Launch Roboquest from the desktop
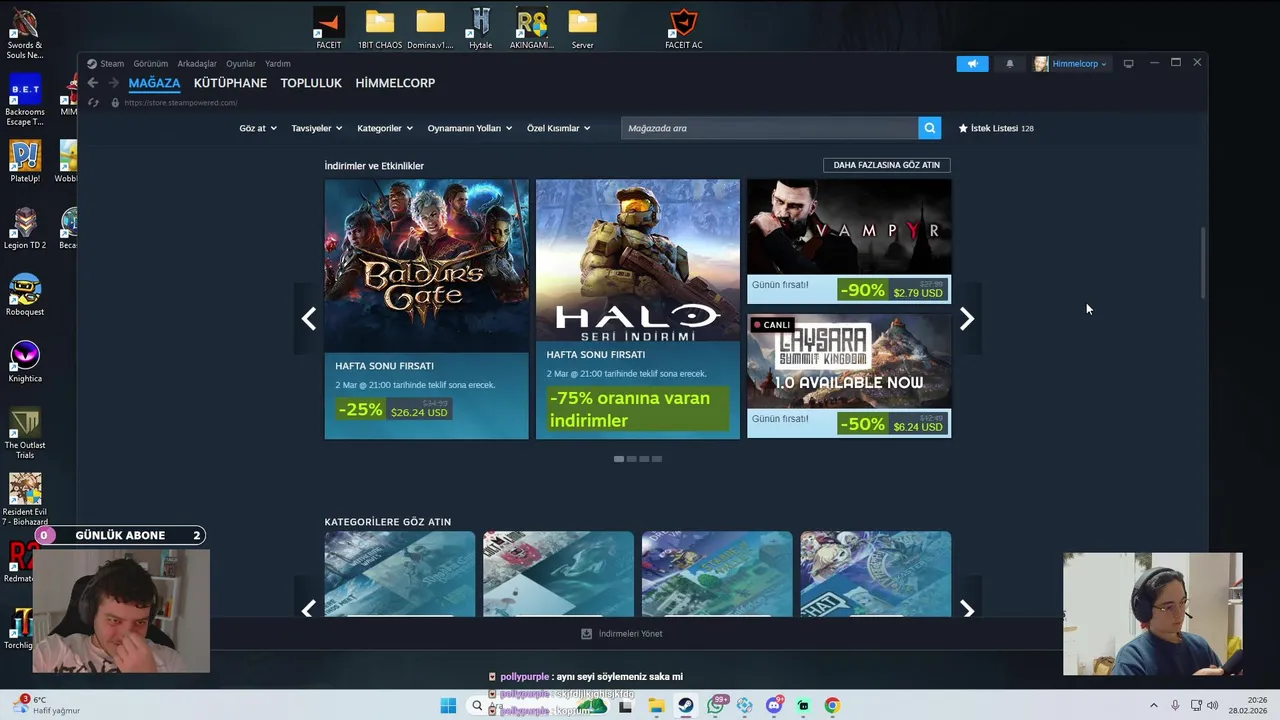Viewport: 1280px width, 720px height. 25,295
